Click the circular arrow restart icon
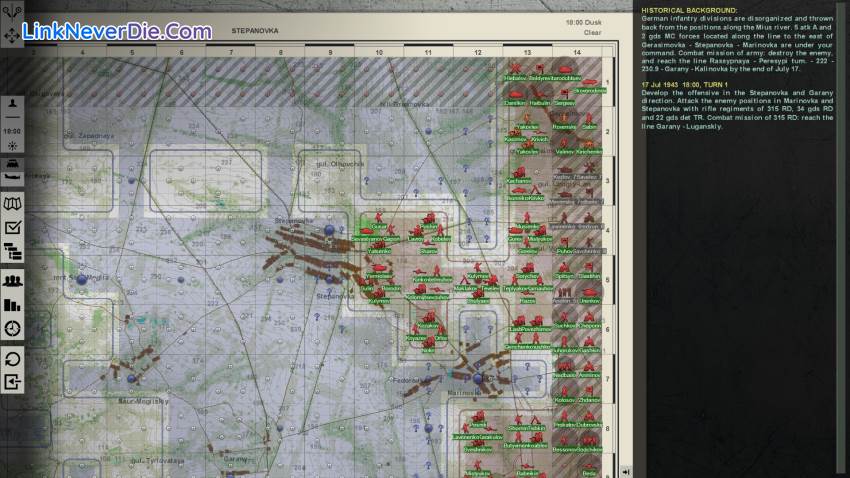The image size is (850, 478). pyautogui.click(x=12, y=359)
